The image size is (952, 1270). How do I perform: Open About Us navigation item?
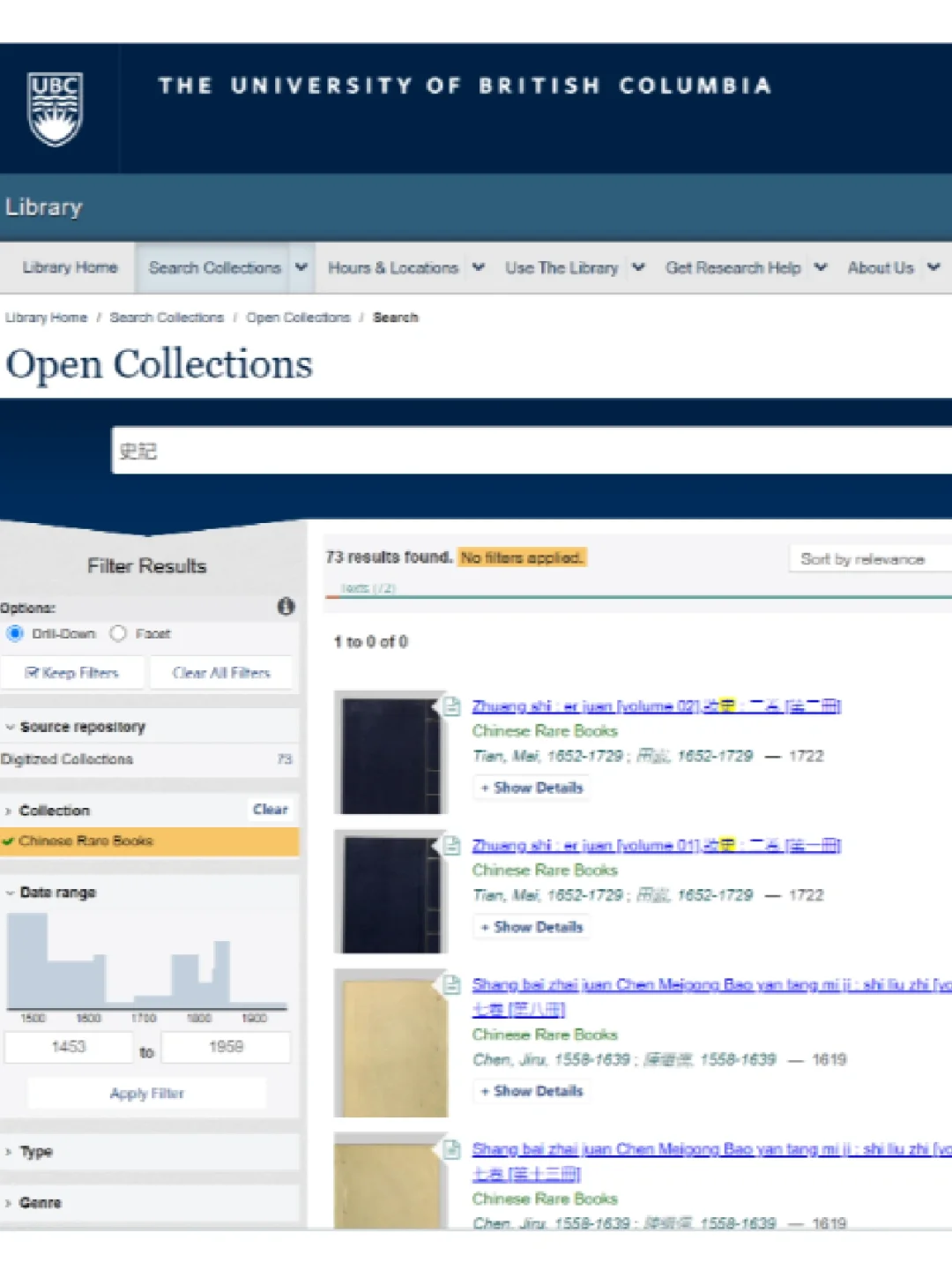[x=881, y=267]
